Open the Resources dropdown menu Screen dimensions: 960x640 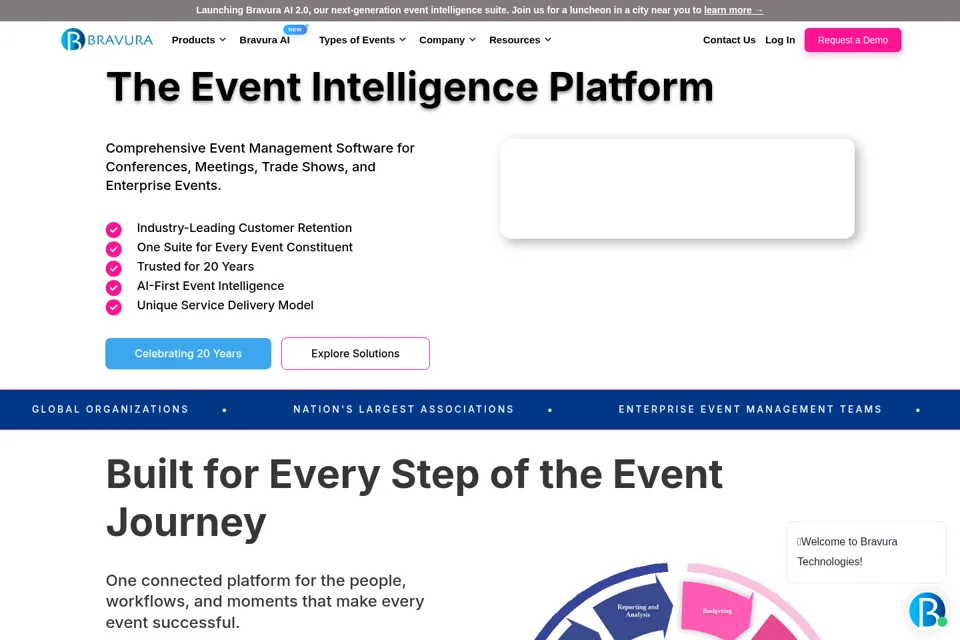coord(520,40)
